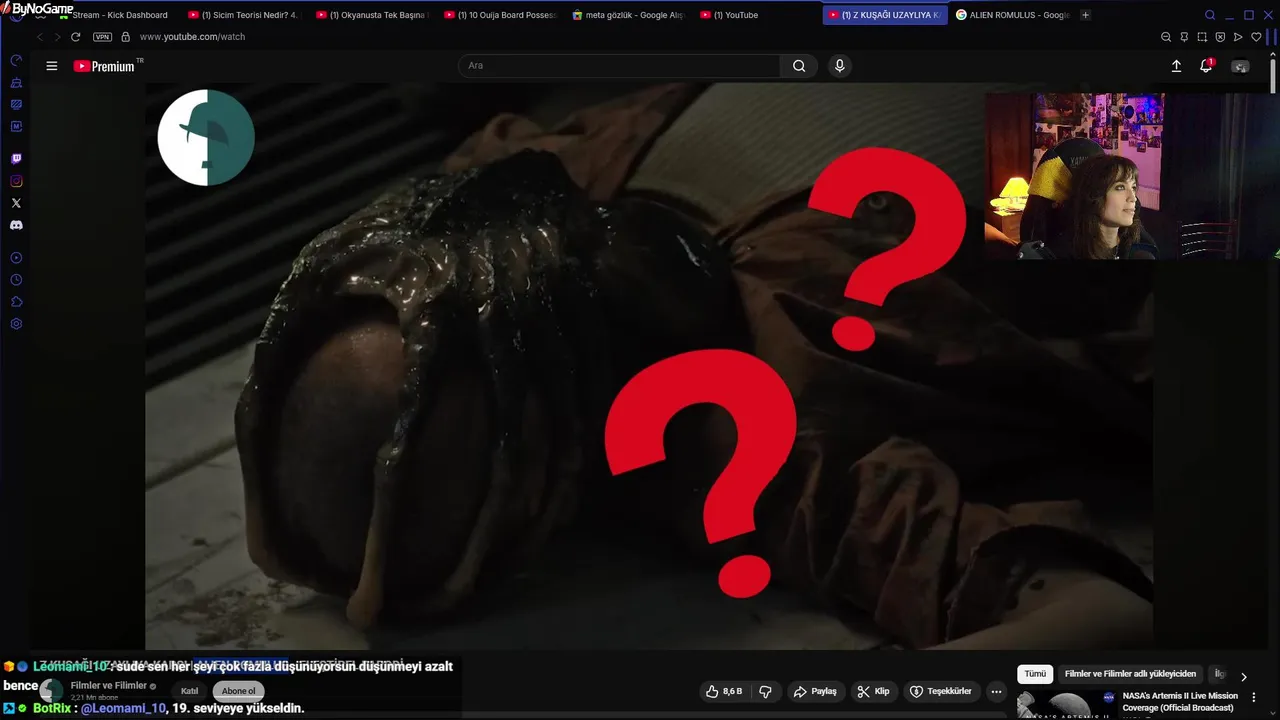The height and width of the screenshot is (720, 1280).
Task: Select the Tümü filter chip
Action: point(1035,674)
